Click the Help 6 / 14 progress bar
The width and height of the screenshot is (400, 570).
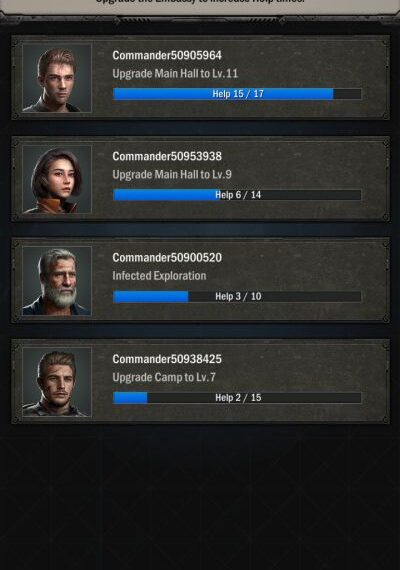[237, 195]
